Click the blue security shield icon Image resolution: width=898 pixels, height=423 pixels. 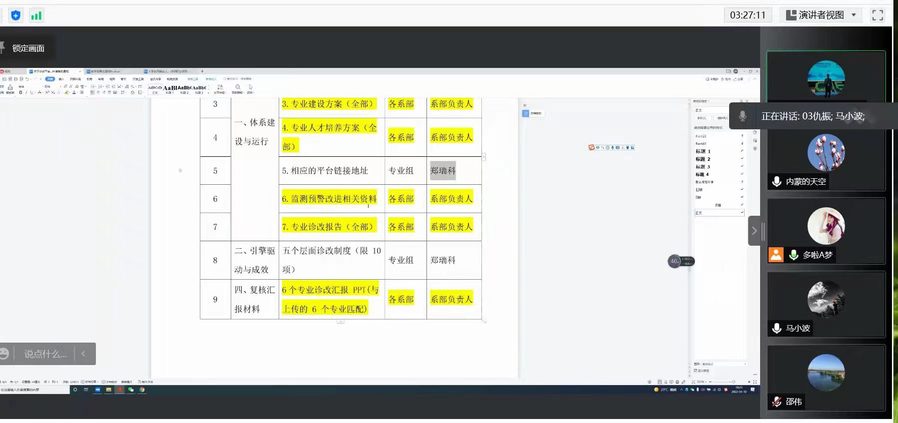[x=15, y=15]
